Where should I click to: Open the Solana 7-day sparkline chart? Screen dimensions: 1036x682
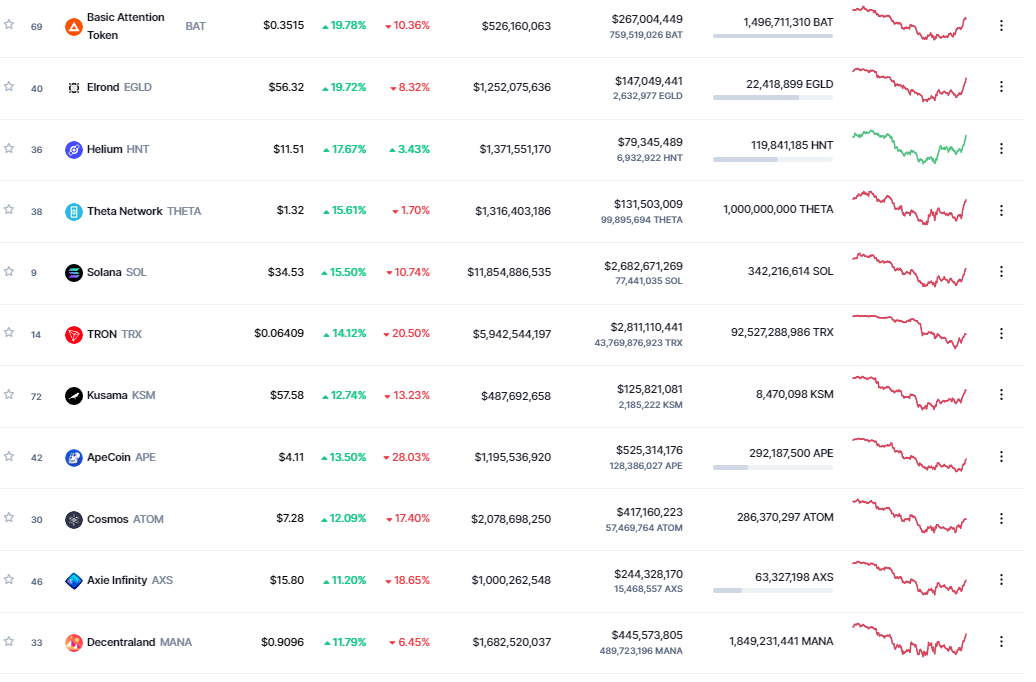(909, 270)
